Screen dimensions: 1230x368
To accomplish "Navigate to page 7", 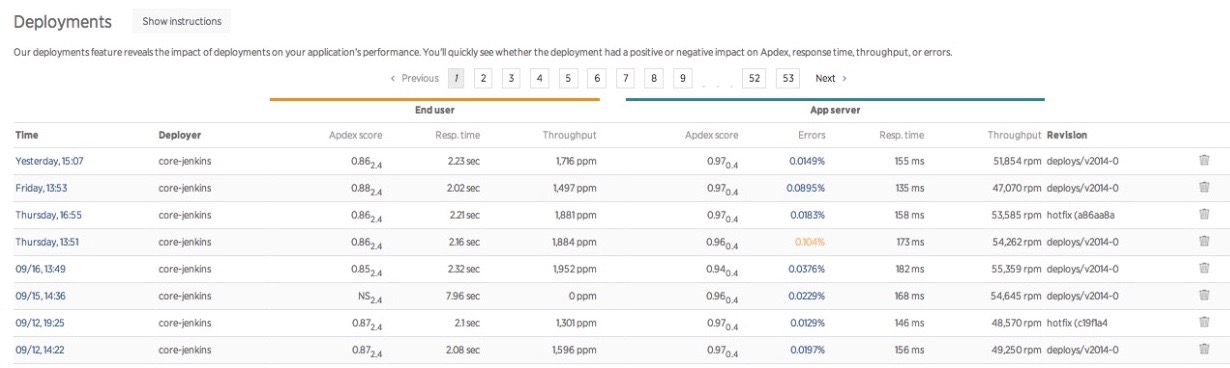I will point(625,78).
